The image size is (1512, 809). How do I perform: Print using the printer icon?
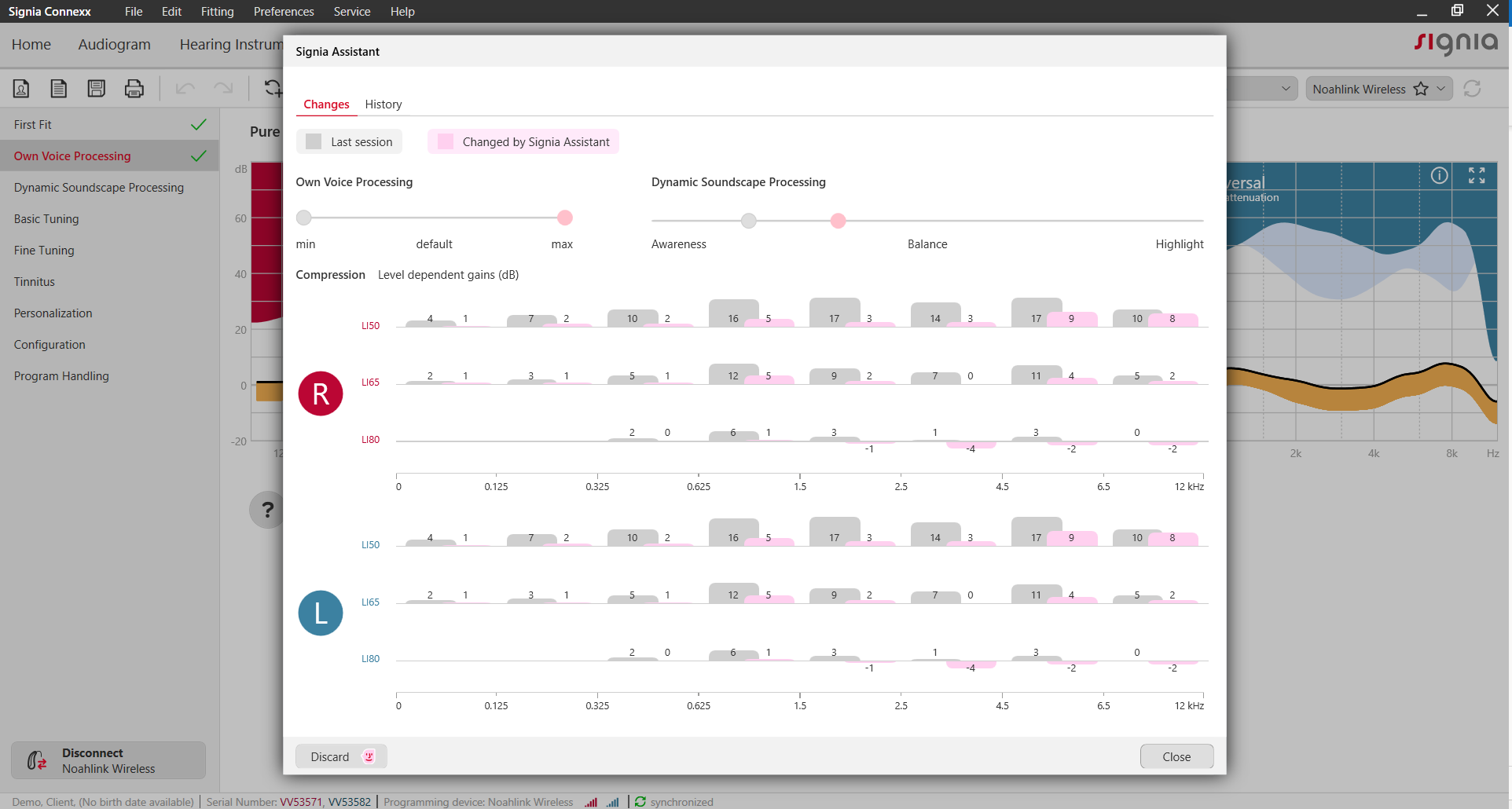click(x=134, y=88)
